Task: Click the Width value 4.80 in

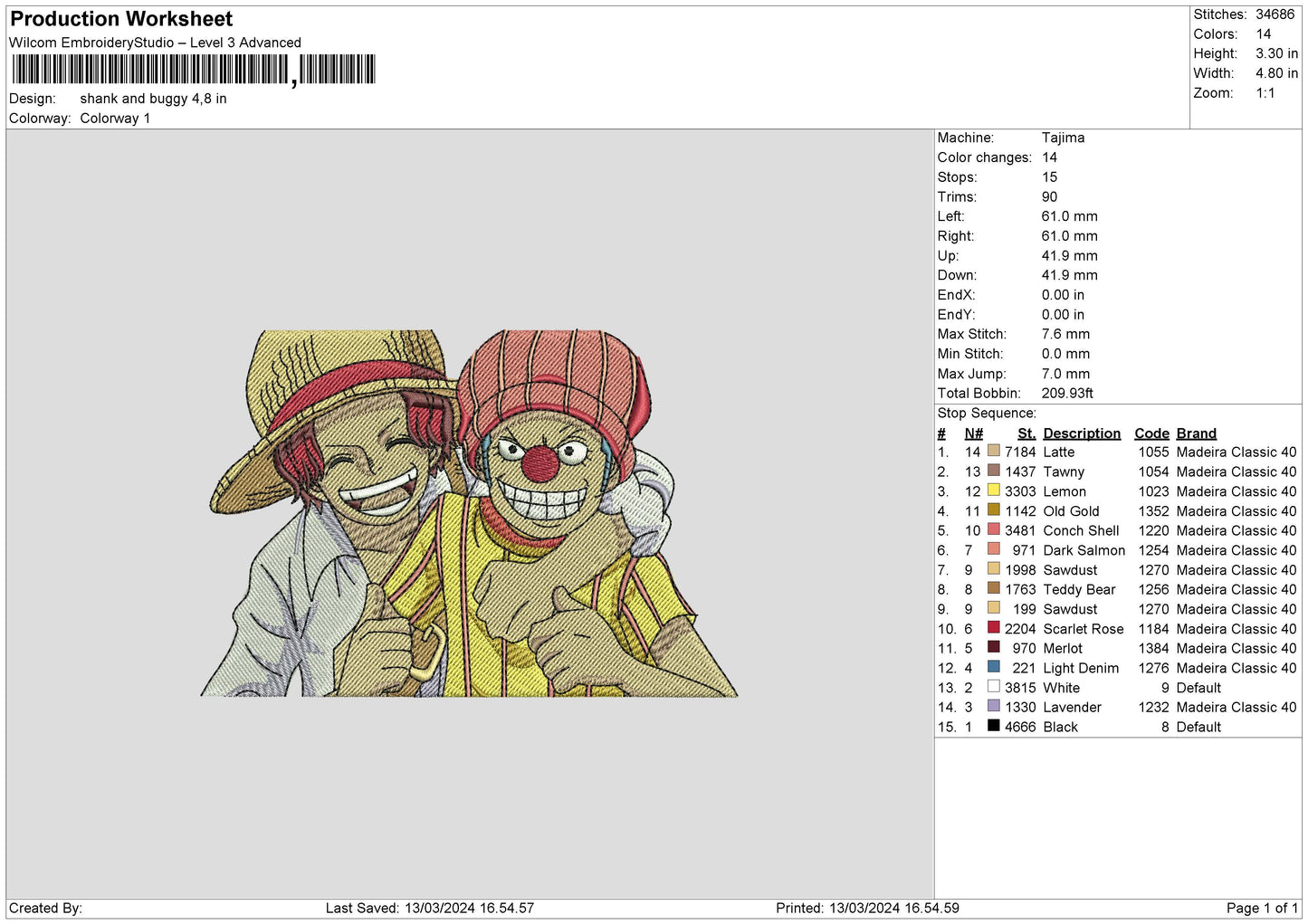Action: 1276,73
